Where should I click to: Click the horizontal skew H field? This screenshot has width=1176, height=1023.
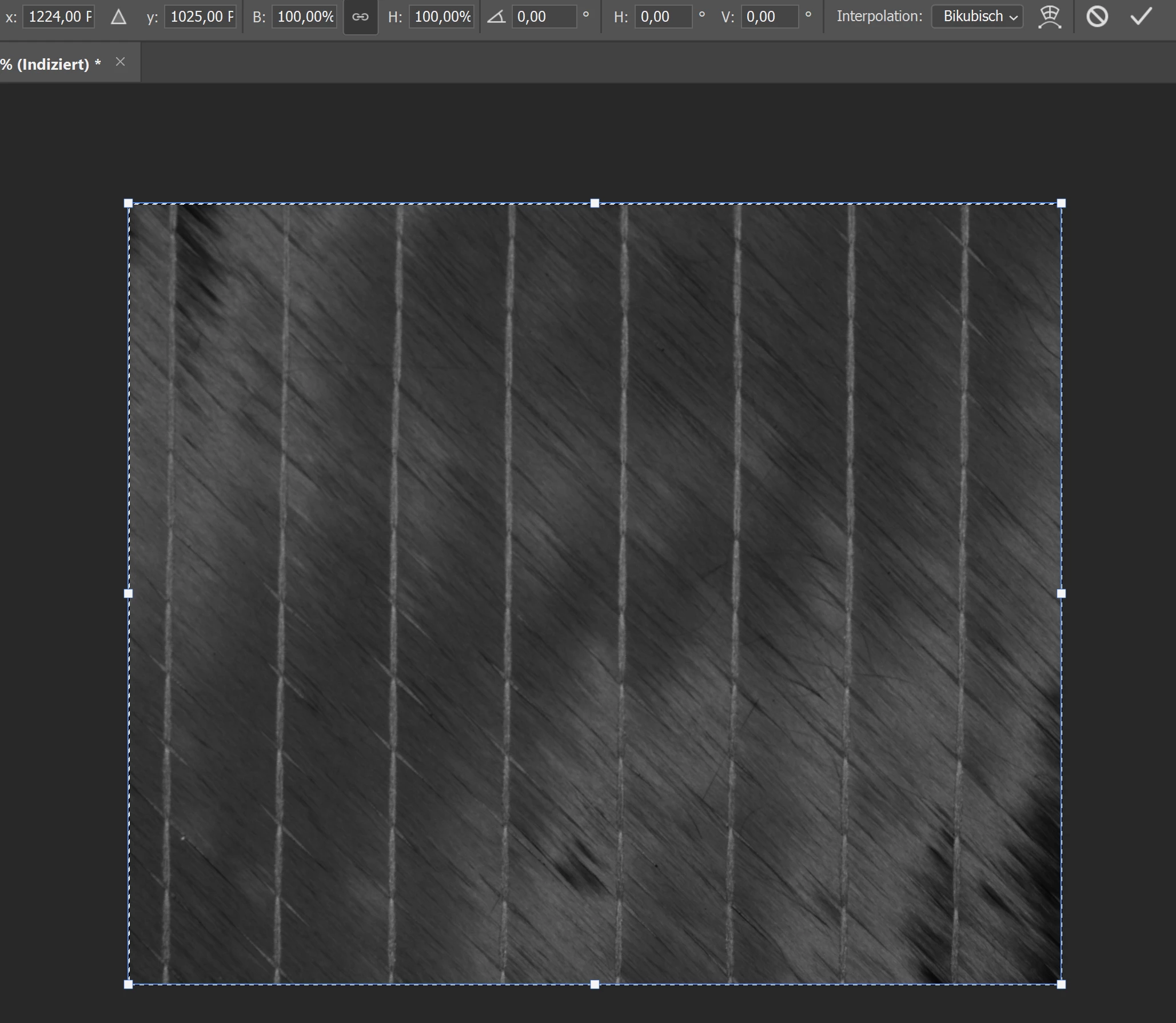[663, 17]
